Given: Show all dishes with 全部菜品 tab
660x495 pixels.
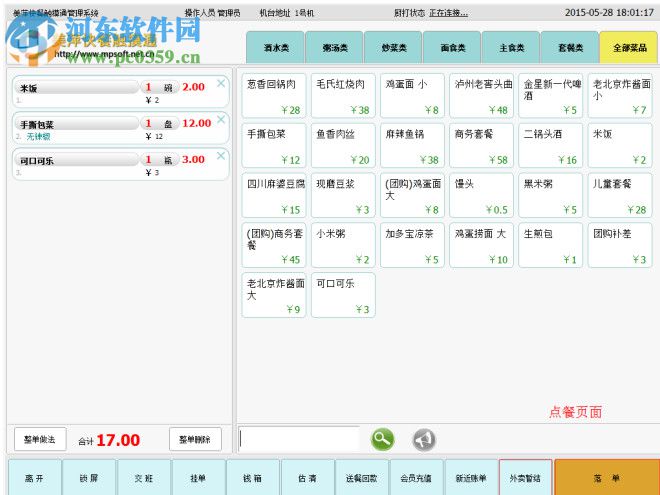Looking at the screenshot, I should point(629,48).
